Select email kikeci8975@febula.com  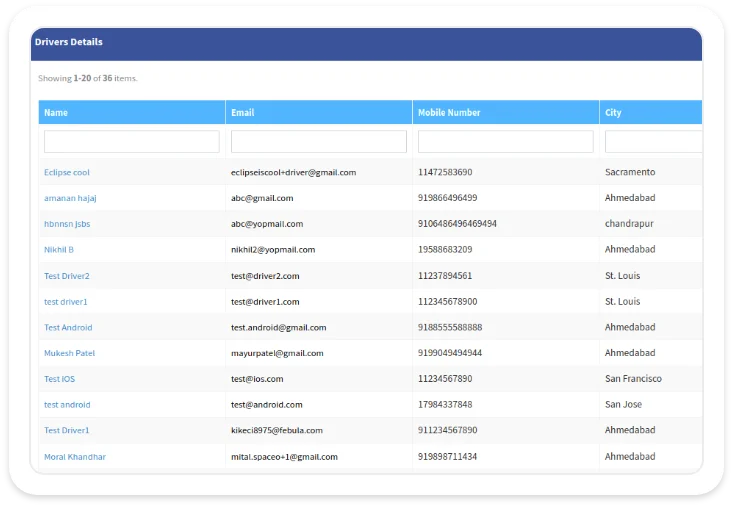tap(277, 430)
